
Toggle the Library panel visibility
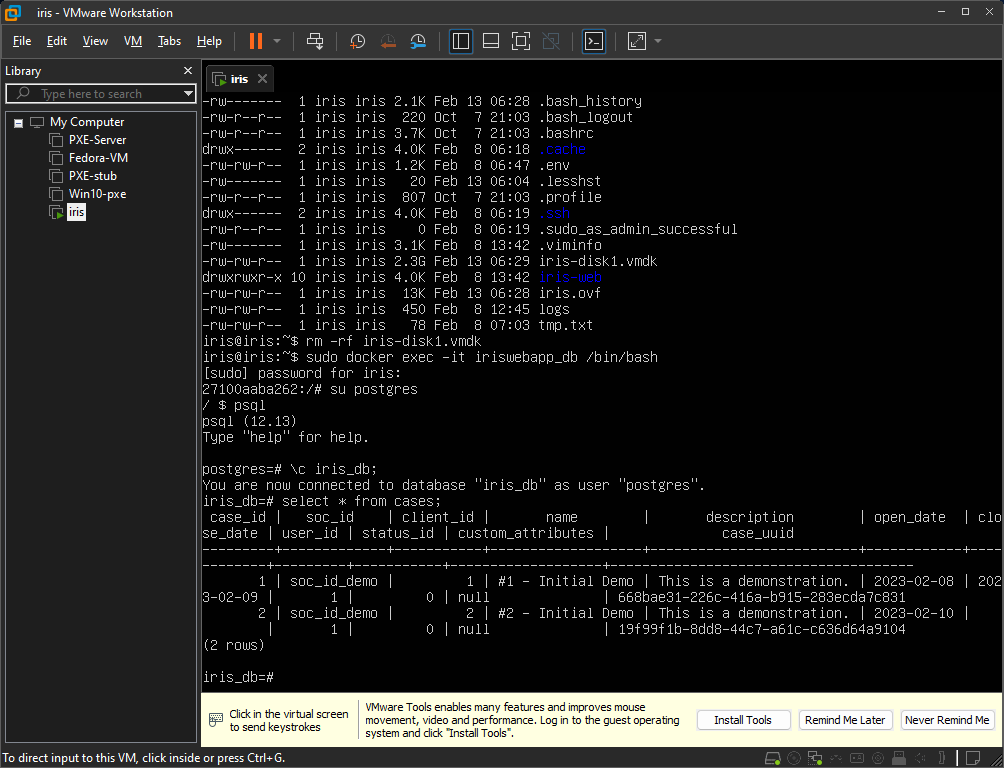coord(461,41)
